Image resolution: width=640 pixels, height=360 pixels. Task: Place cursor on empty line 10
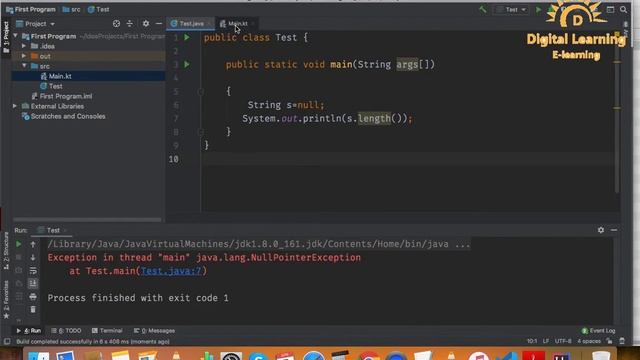[408, 159]
